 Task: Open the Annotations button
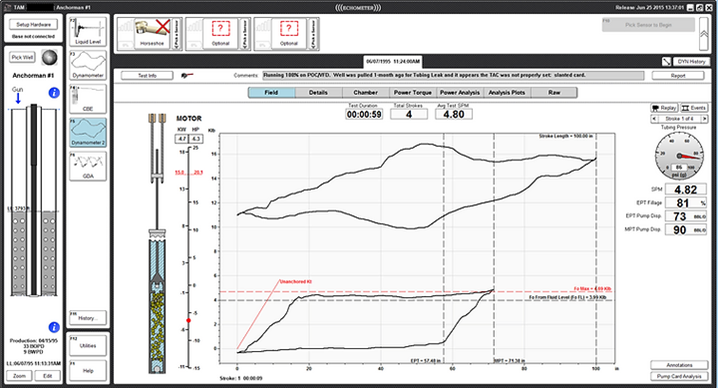click(679, 365)
